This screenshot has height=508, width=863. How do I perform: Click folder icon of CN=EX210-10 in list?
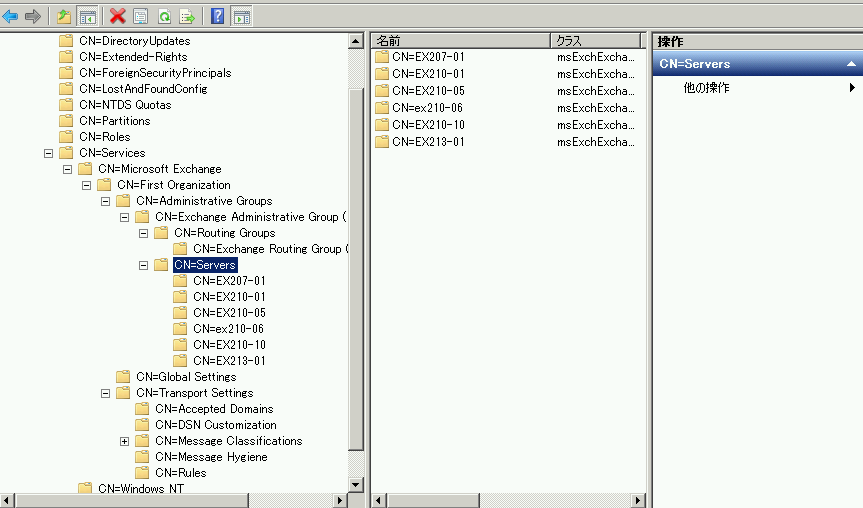pyautogui.click(x=382, y=125)
